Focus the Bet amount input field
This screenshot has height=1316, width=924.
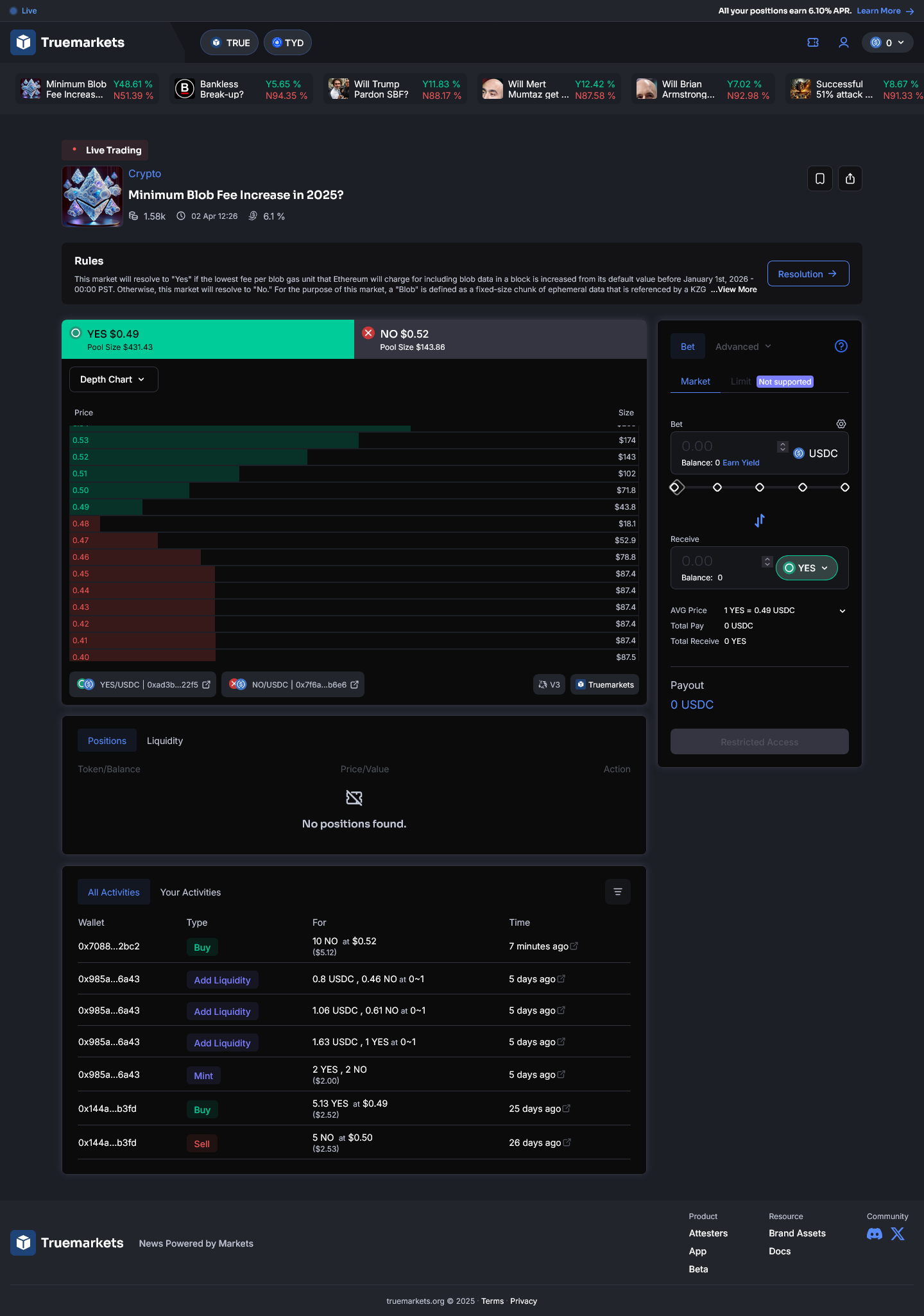point(726,446)
